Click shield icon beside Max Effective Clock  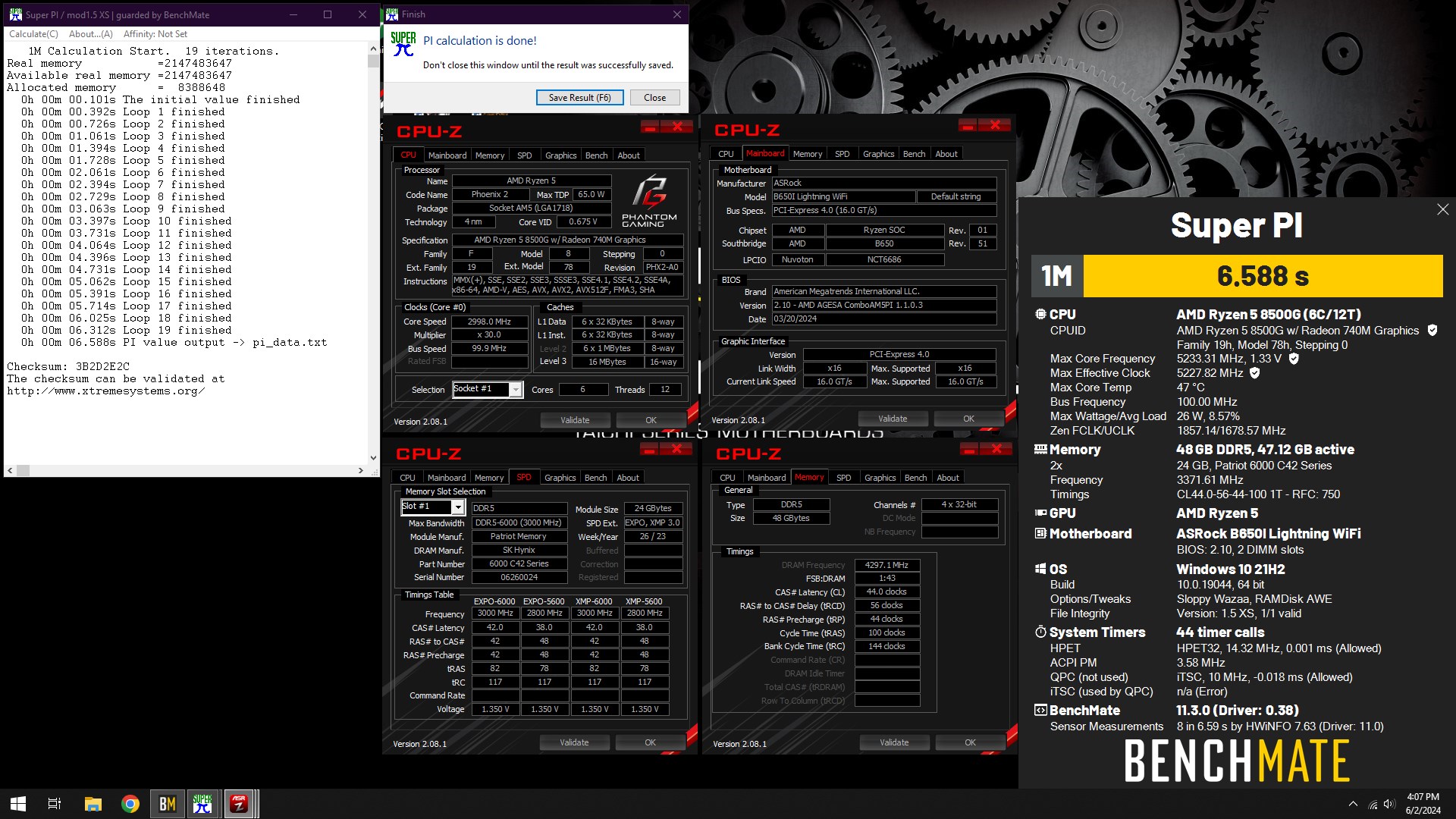coord(1254,373)
